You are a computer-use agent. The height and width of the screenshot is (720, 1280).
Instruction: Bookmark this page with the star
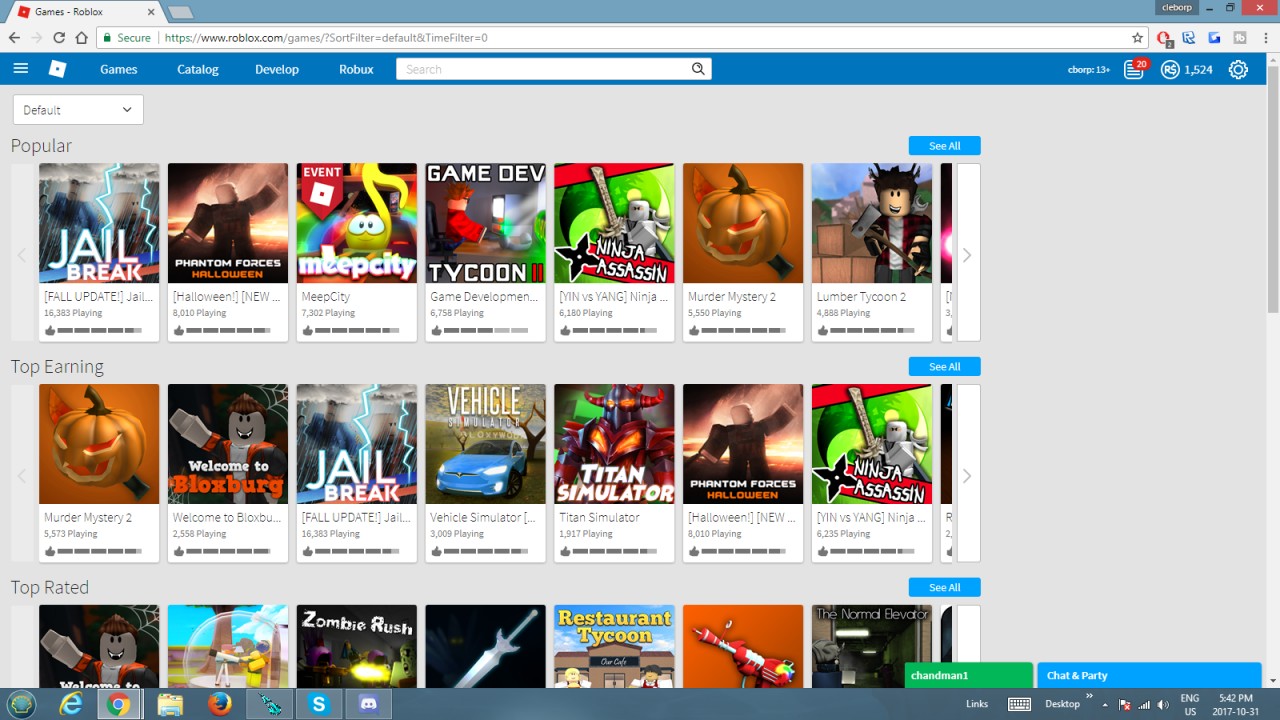pyautogui.click(x=1137, y=37)
